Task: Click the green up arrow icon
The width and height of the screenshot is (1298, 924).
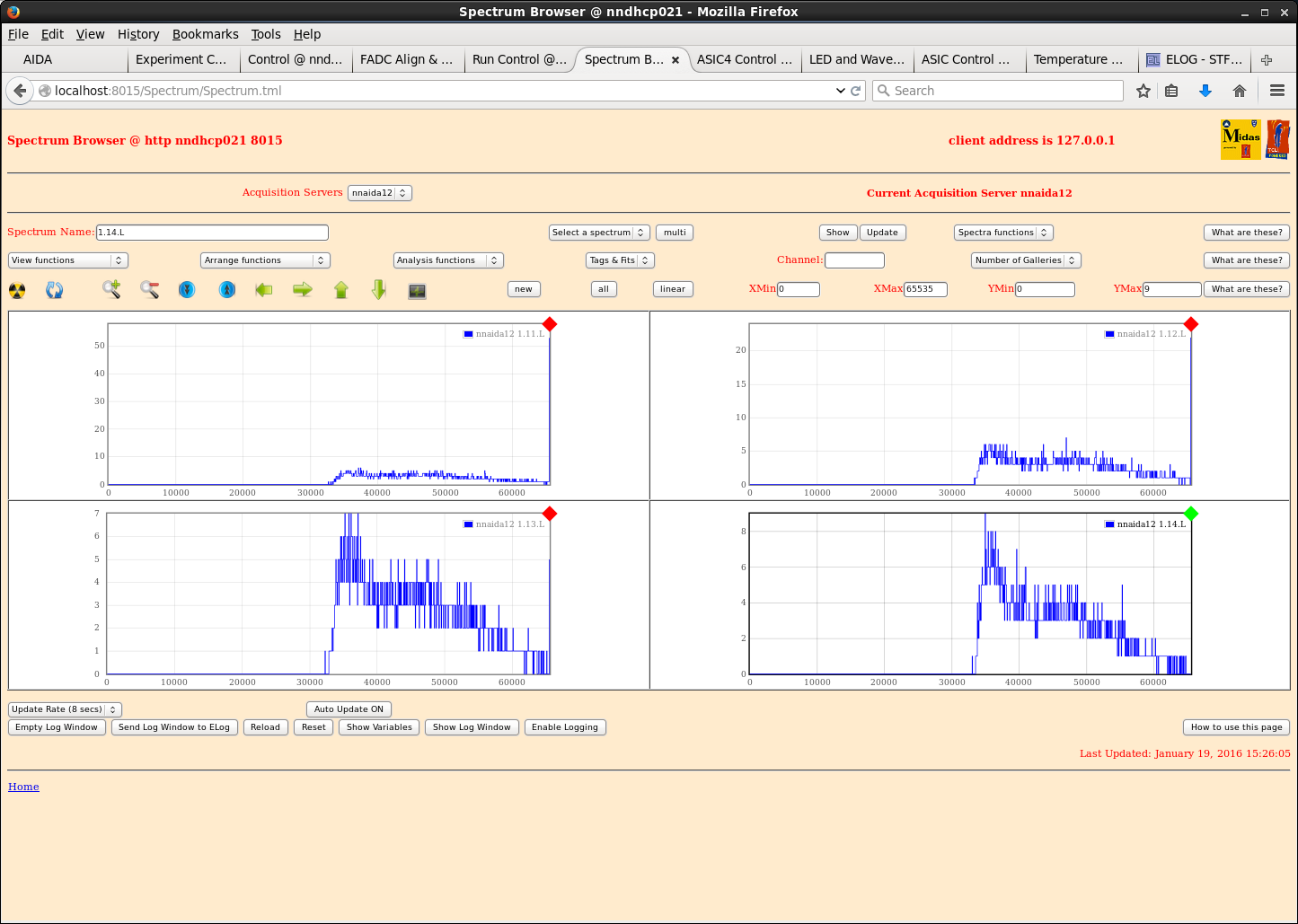Action: (x=341, y=289)
